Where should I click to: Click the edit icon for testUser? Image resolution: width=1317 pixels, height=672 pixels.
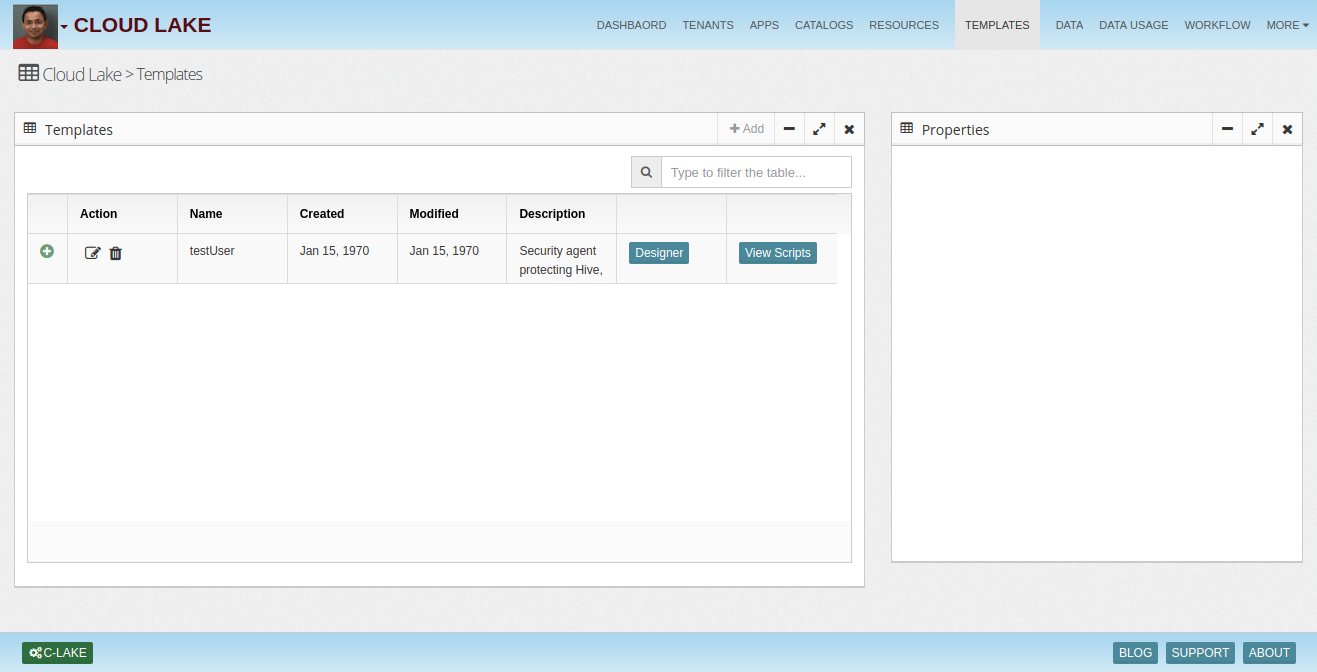tap(92, 254)
